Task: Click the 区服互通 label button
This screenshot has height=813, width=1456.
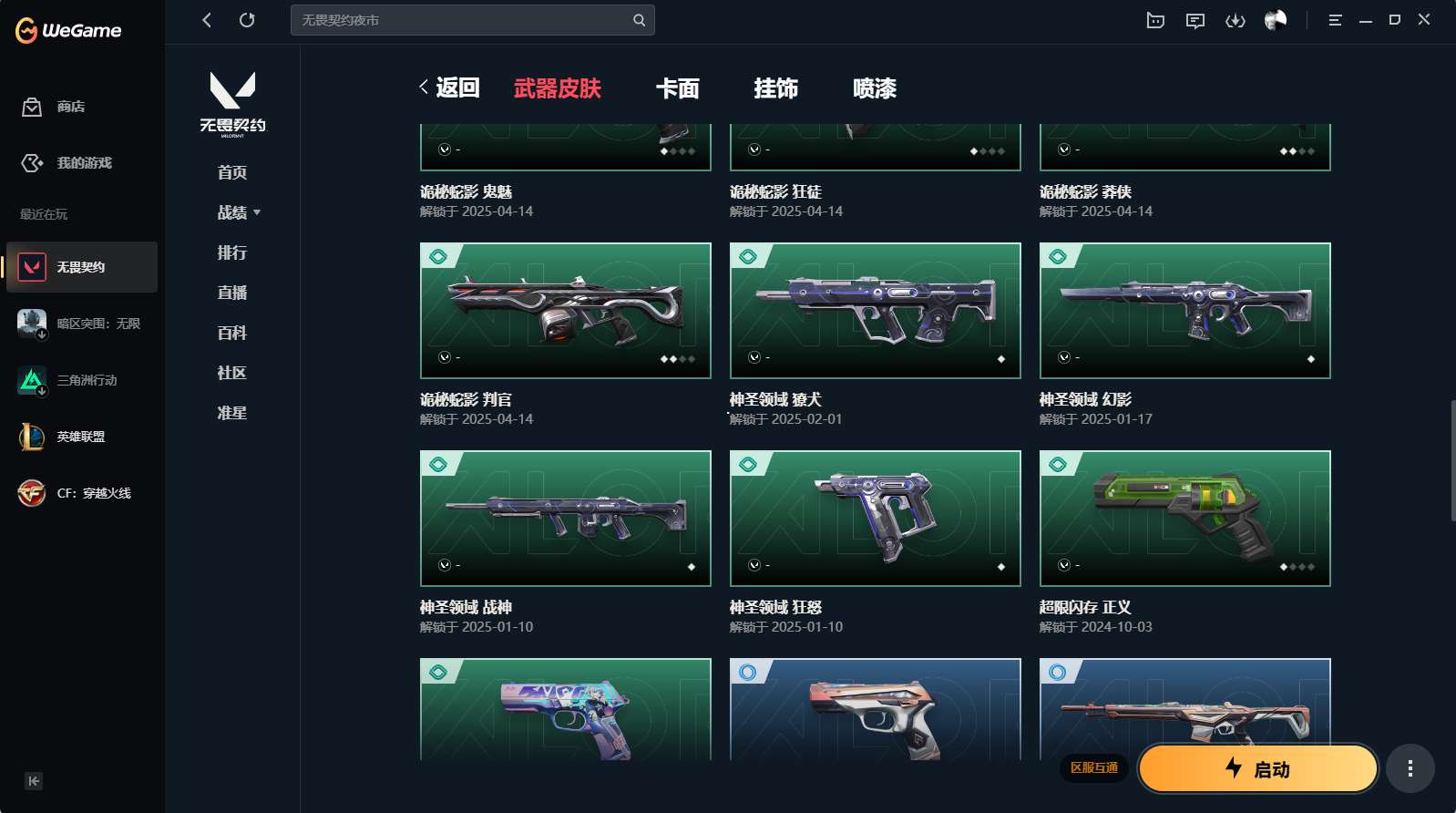Action: 1094,768
